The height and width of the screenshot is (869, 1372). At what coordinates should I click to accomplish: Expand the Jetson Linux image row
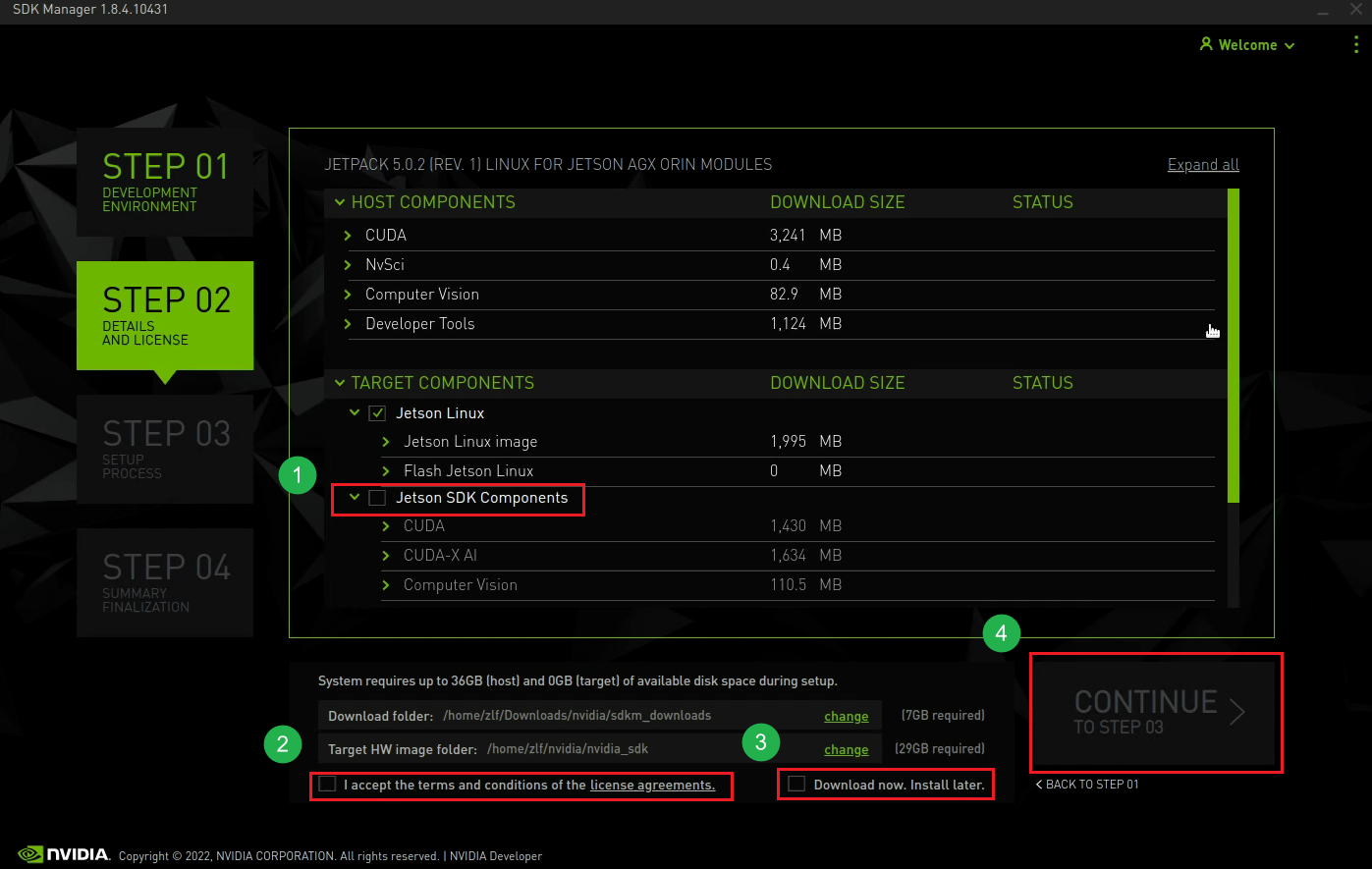[x=386, y=442]
